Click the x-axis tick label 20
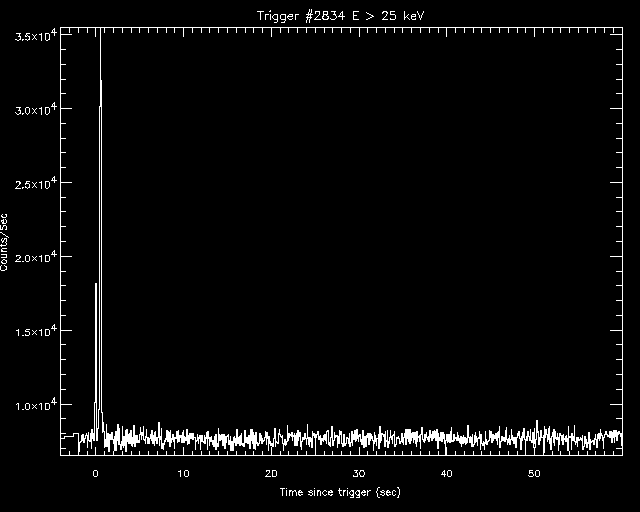Image resolution: width=640 pixels, height=512 pixels. [x=271, y=474]
